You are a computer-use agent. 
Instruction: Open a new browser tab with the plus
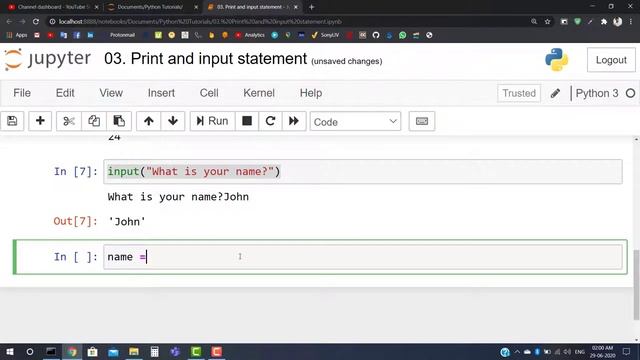coord(311,7)
